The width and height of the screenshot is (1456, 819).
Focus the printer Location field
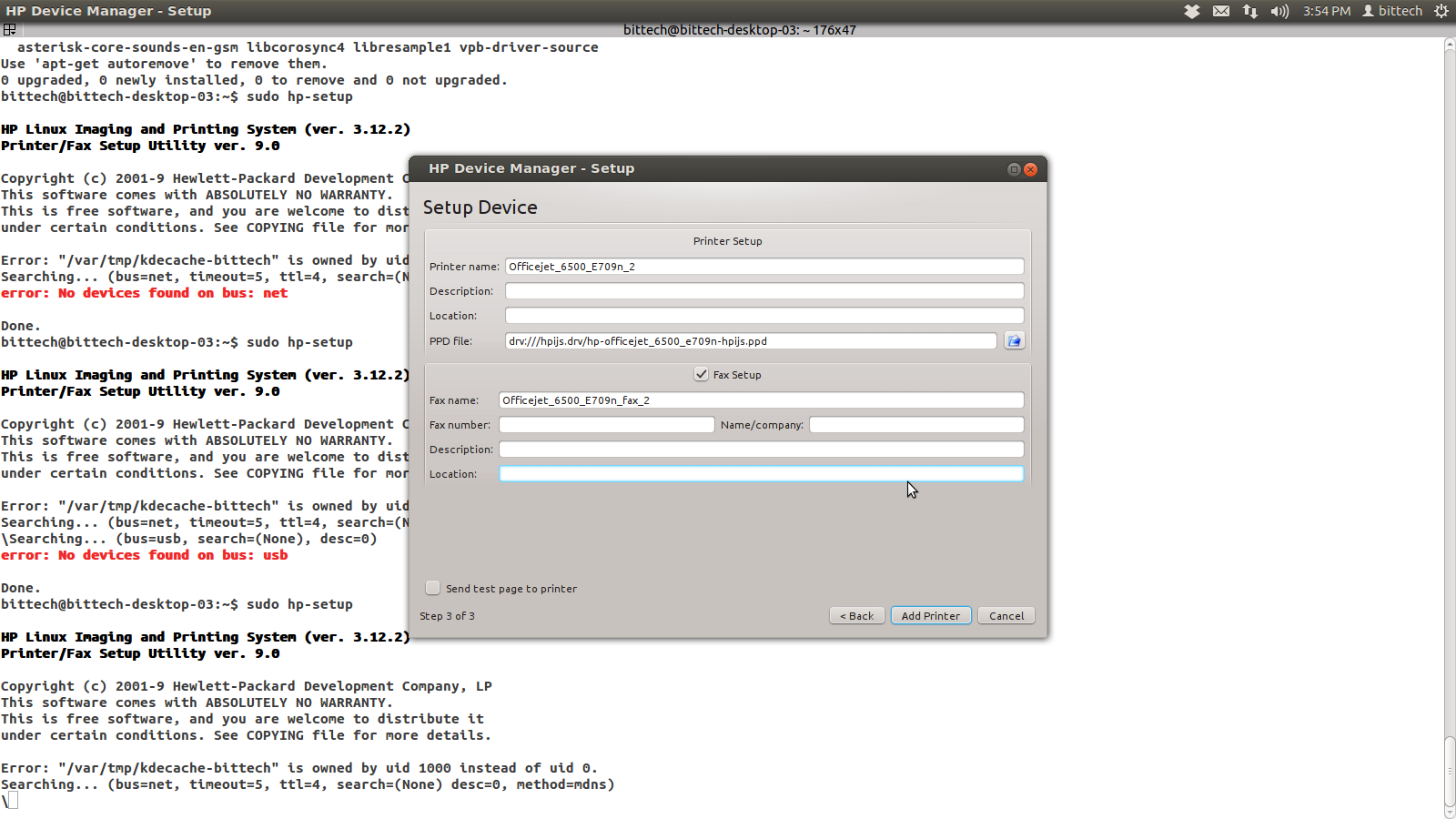click(764, 315)
